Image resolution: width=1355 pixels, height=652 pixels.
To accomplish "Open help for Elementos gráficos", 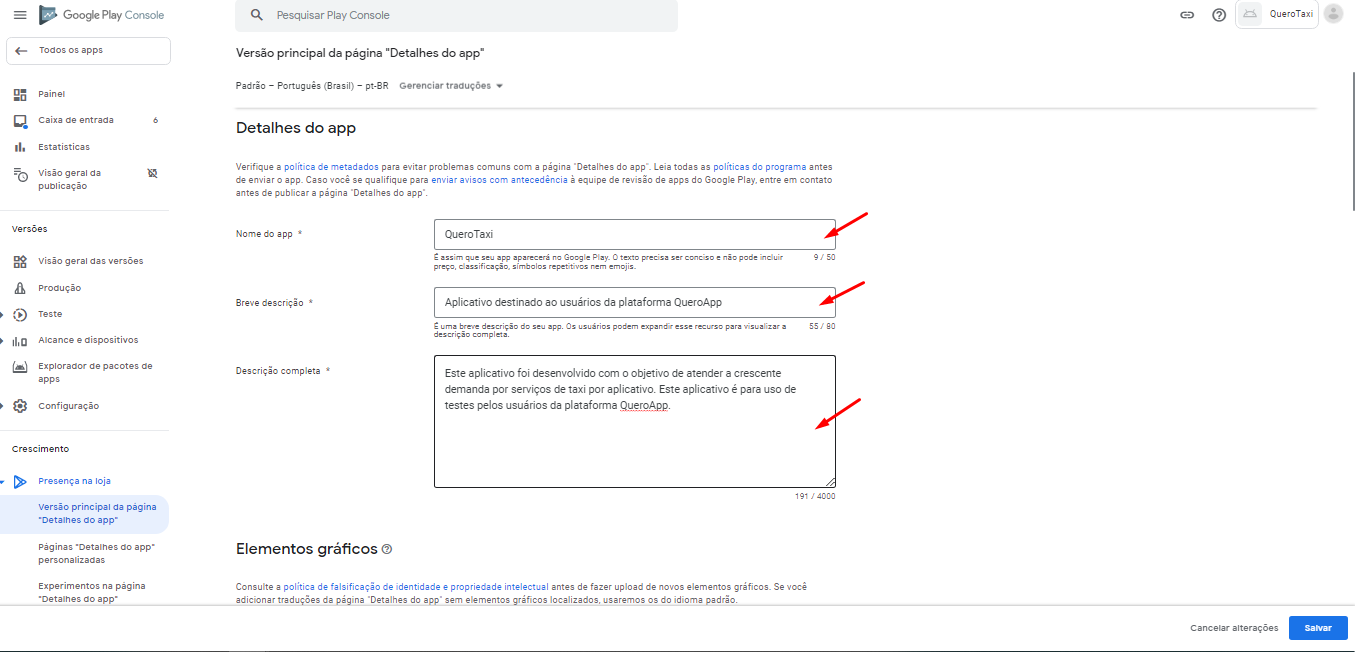I will pos(387,549).
